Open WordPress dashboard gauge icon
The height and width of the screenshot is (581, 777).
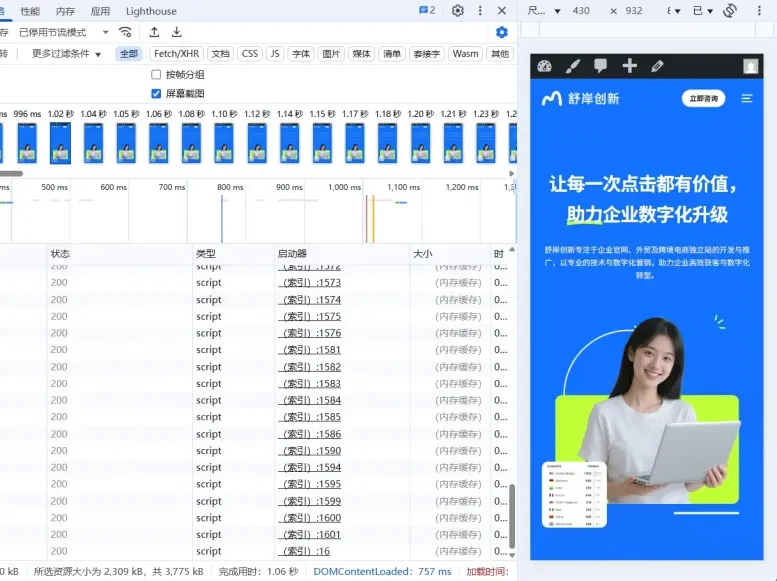point(544,66)
